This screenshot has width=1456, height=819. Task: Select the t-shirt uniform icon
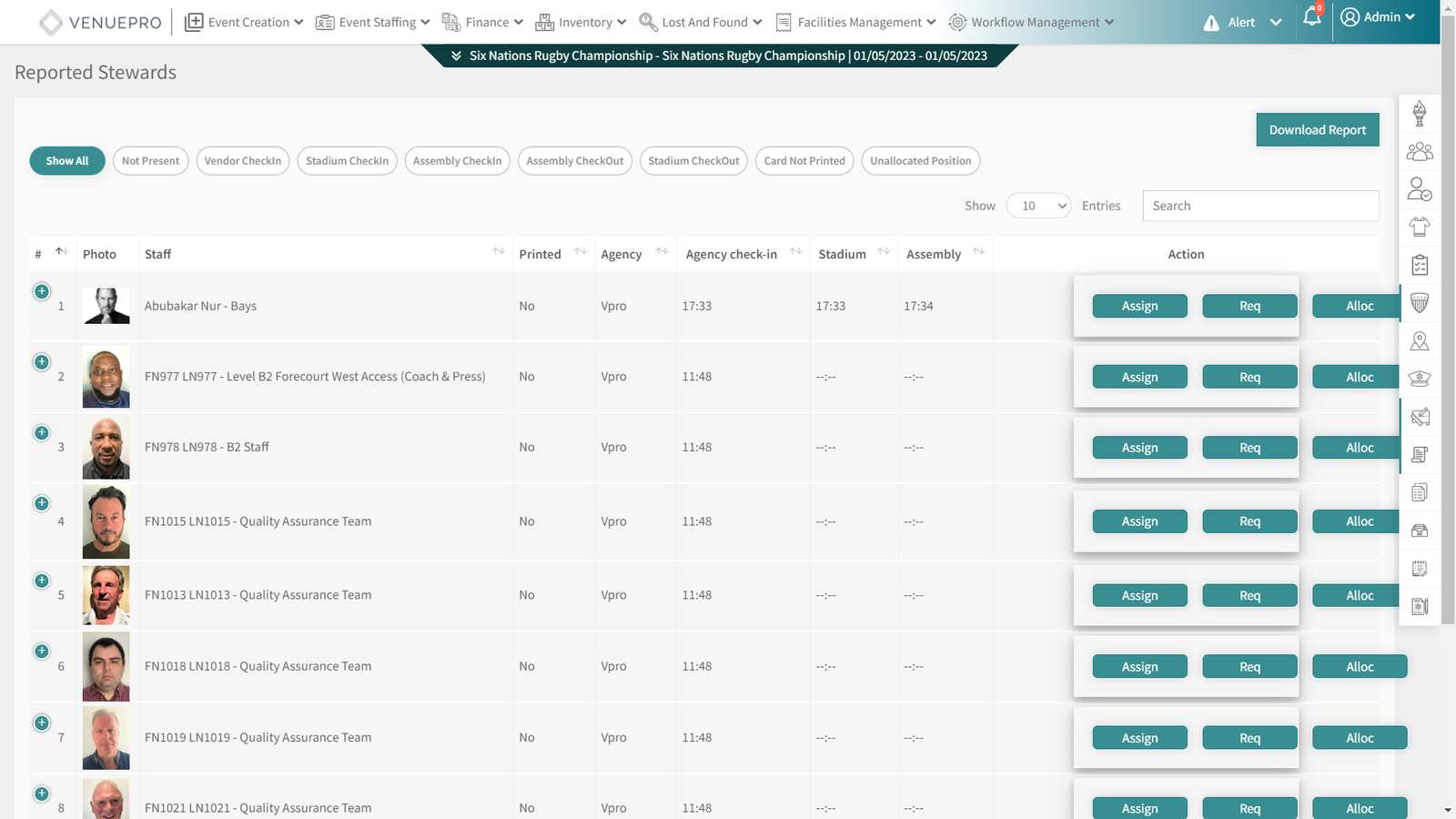(1419, 227)
